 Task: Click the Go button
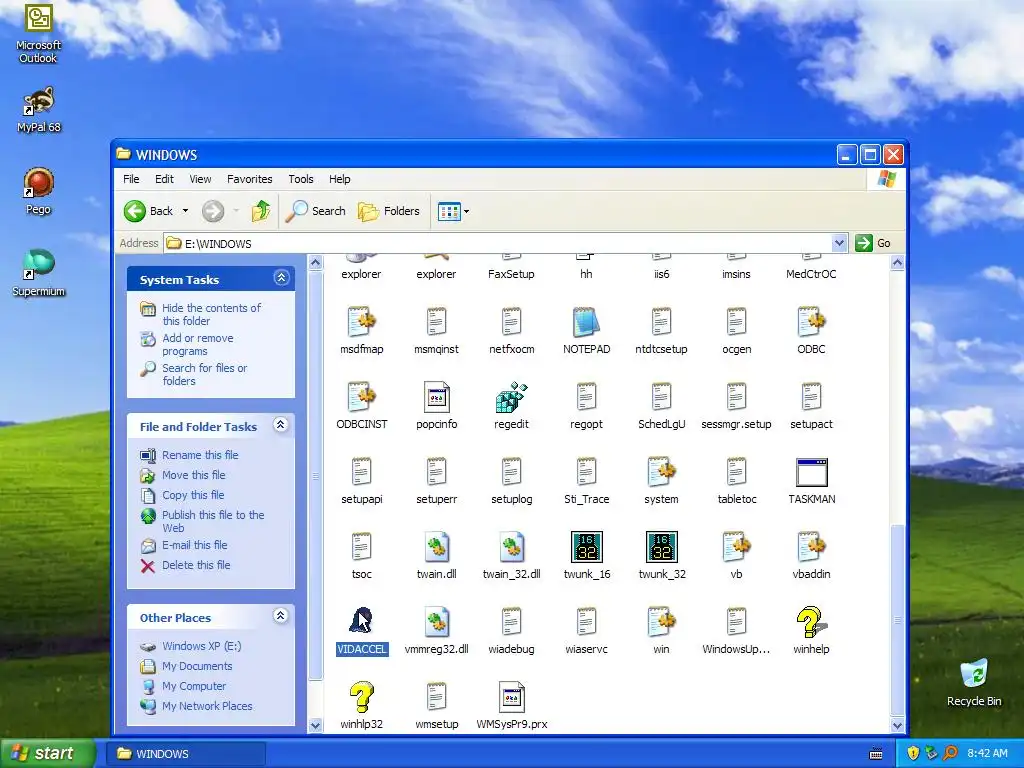click(x=873, y=243)
